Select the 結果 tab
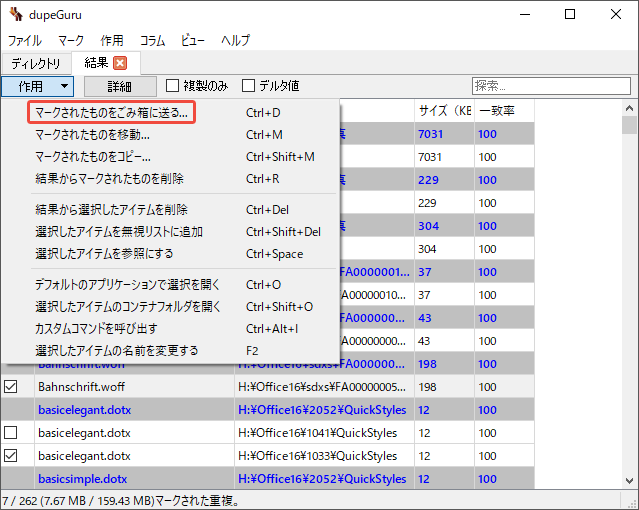The width and height of the screenshot is (639, 510). pyautogui.click(x=96, y=63)
